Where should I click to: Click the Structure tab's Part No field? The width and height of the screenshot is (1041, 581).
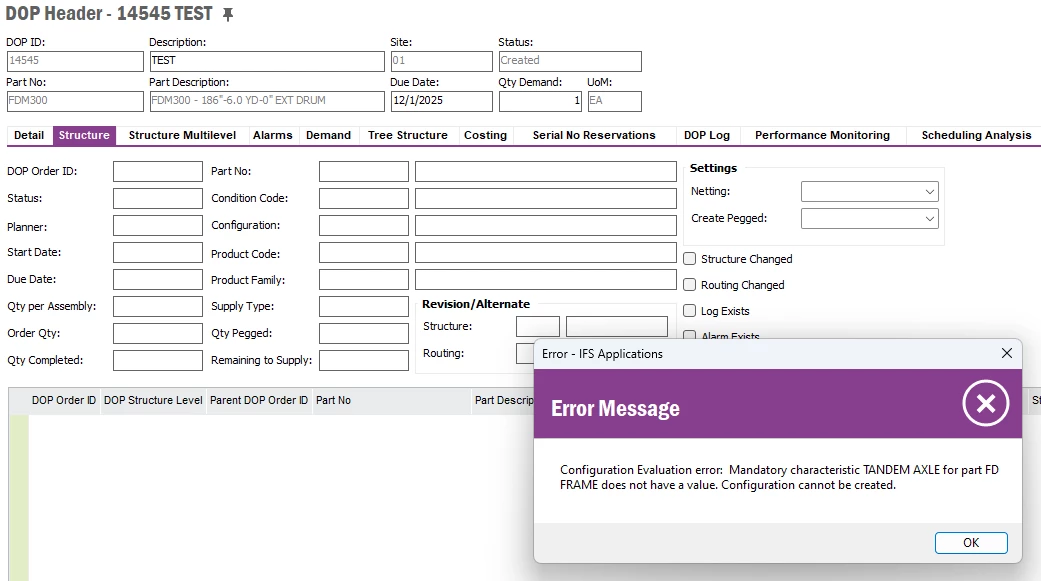click(x=364, y=171)
